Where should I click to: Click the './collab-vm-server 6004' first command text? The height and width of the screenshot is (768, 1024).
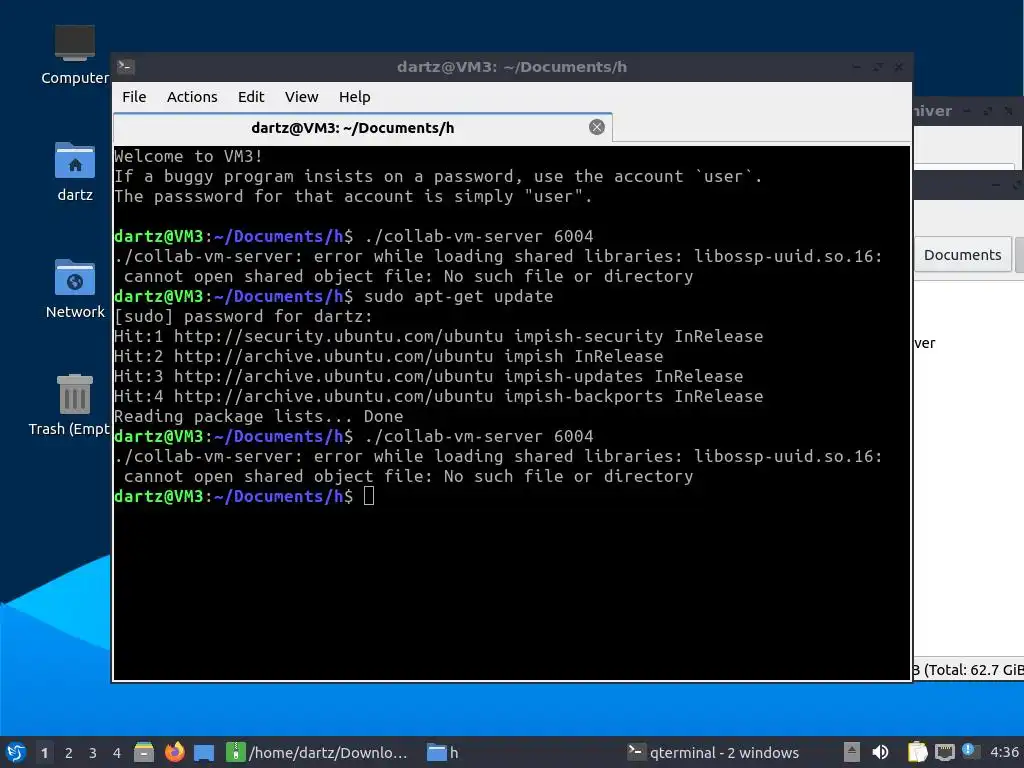pos(479,236)
